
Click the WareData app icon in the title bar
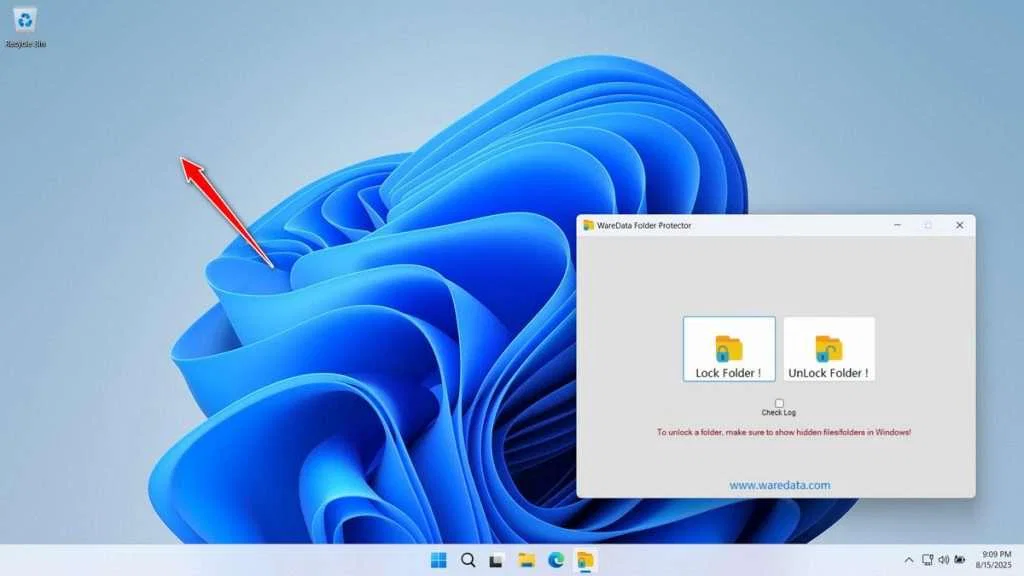click(x=589, y=225)
